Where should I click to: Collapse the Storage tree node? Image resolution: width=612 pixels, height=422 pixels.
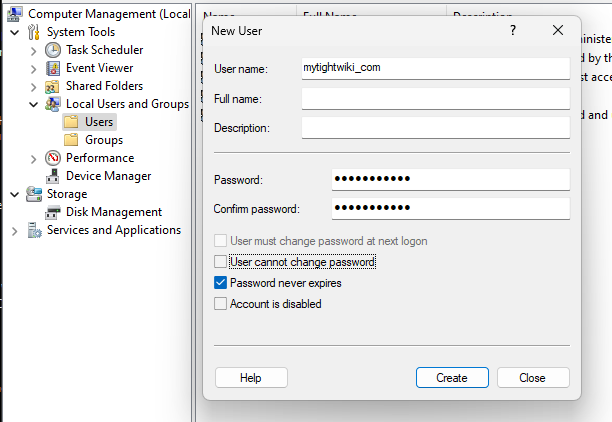tap(14, 194)
